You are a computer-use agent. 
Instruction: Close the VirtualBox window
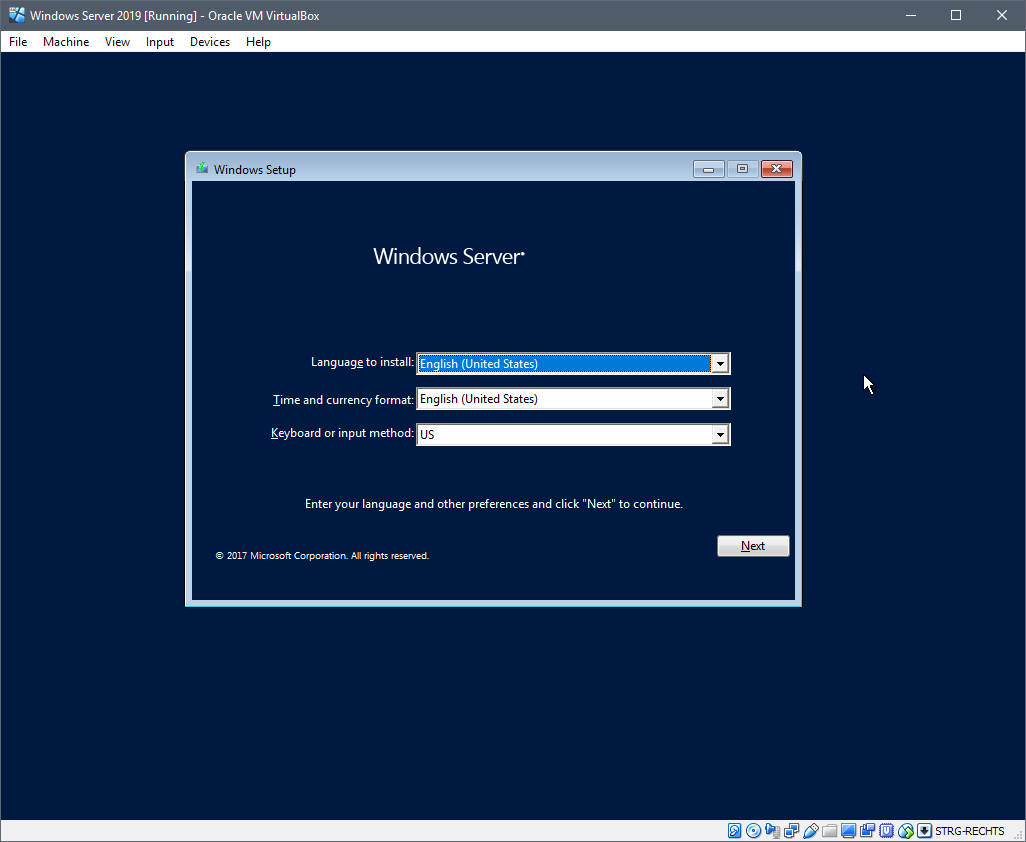tap(1002, 15)
